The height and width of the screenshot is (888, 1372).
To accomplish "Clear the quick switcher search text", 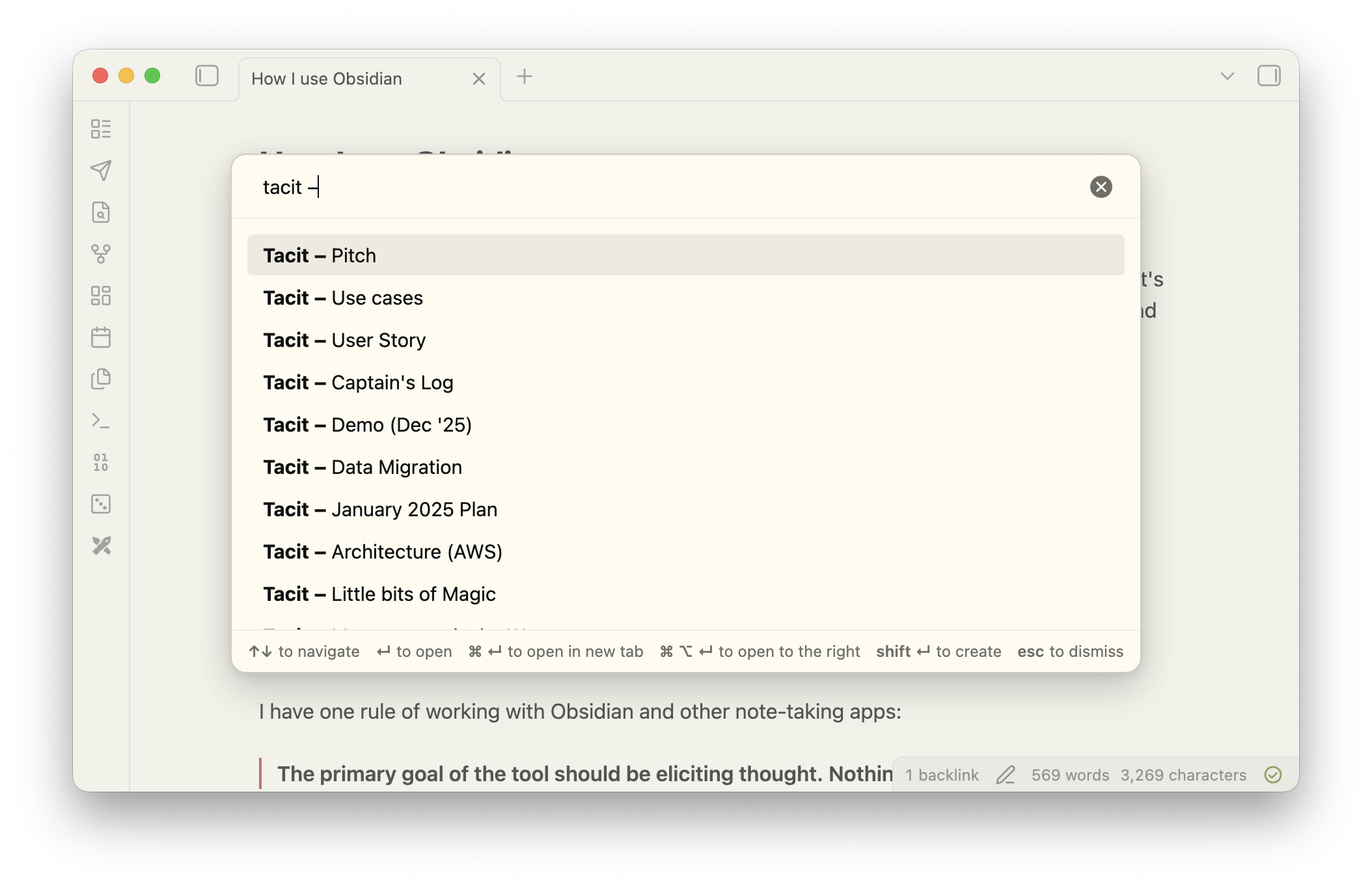I will coord(1101,187).
